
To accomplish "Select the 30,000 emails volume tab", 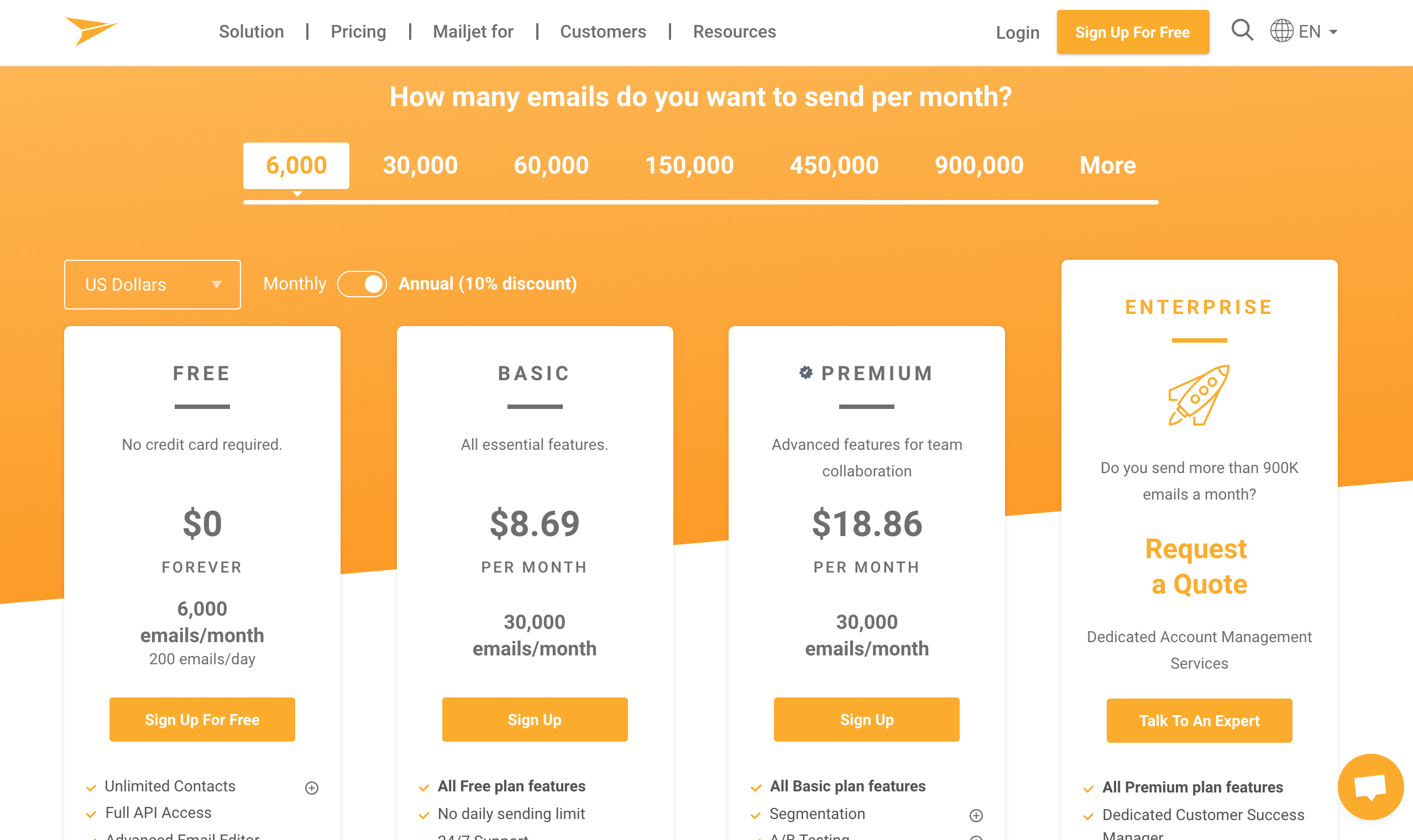I will coord(420,165).
